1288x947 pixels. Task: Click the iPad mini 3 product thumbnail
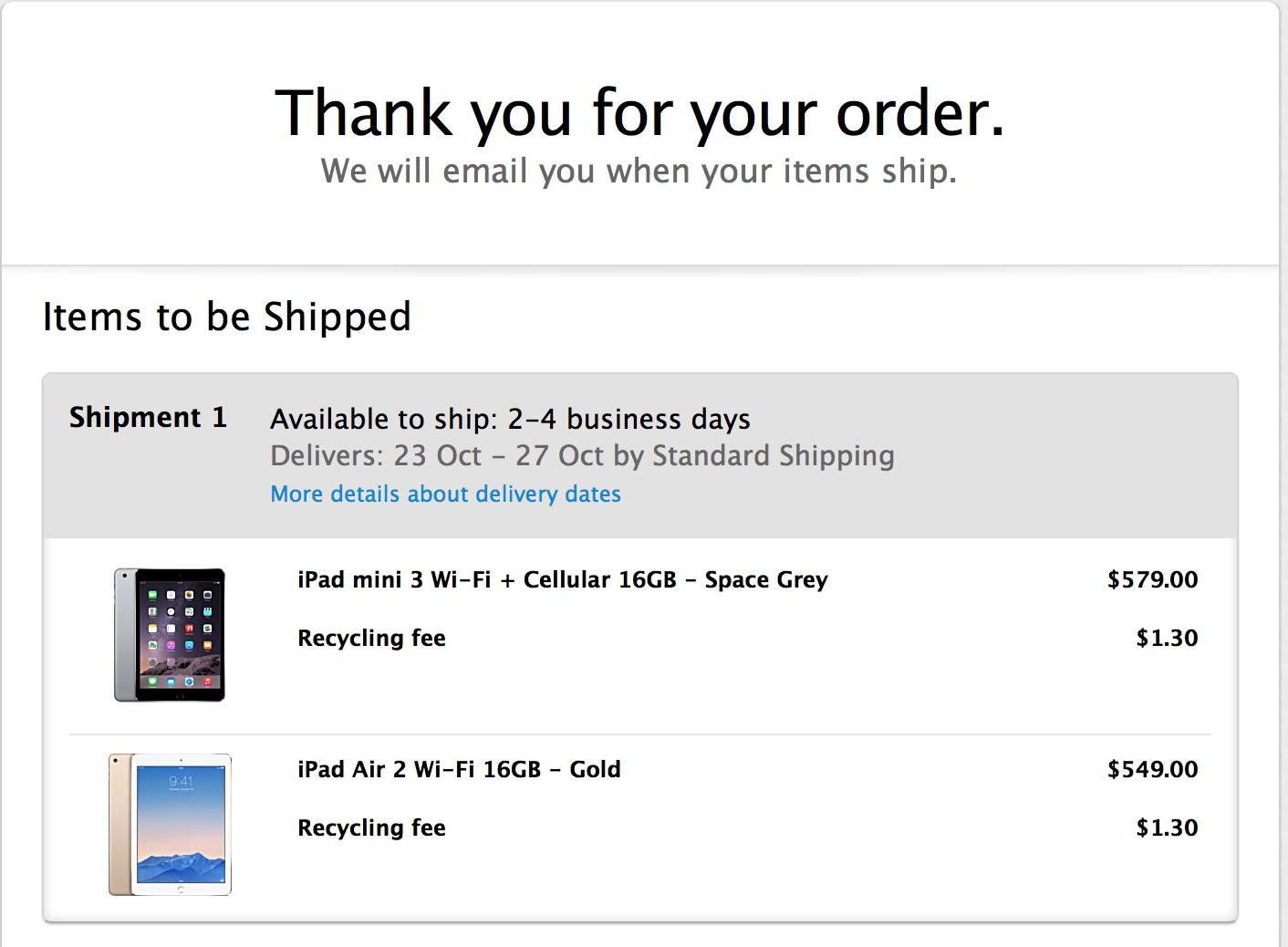pyautogui.click(x=170, y=635)
